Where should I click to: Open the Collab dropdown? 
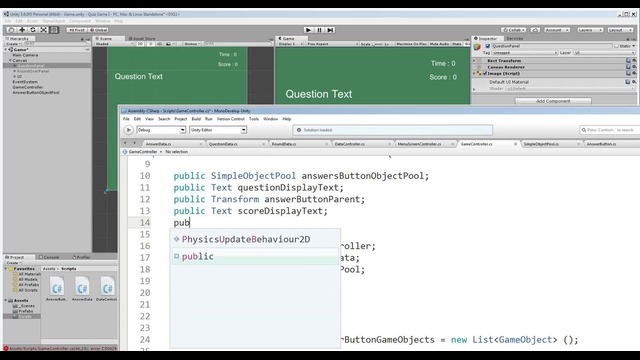pyautogui.click(x=513, y=30)
